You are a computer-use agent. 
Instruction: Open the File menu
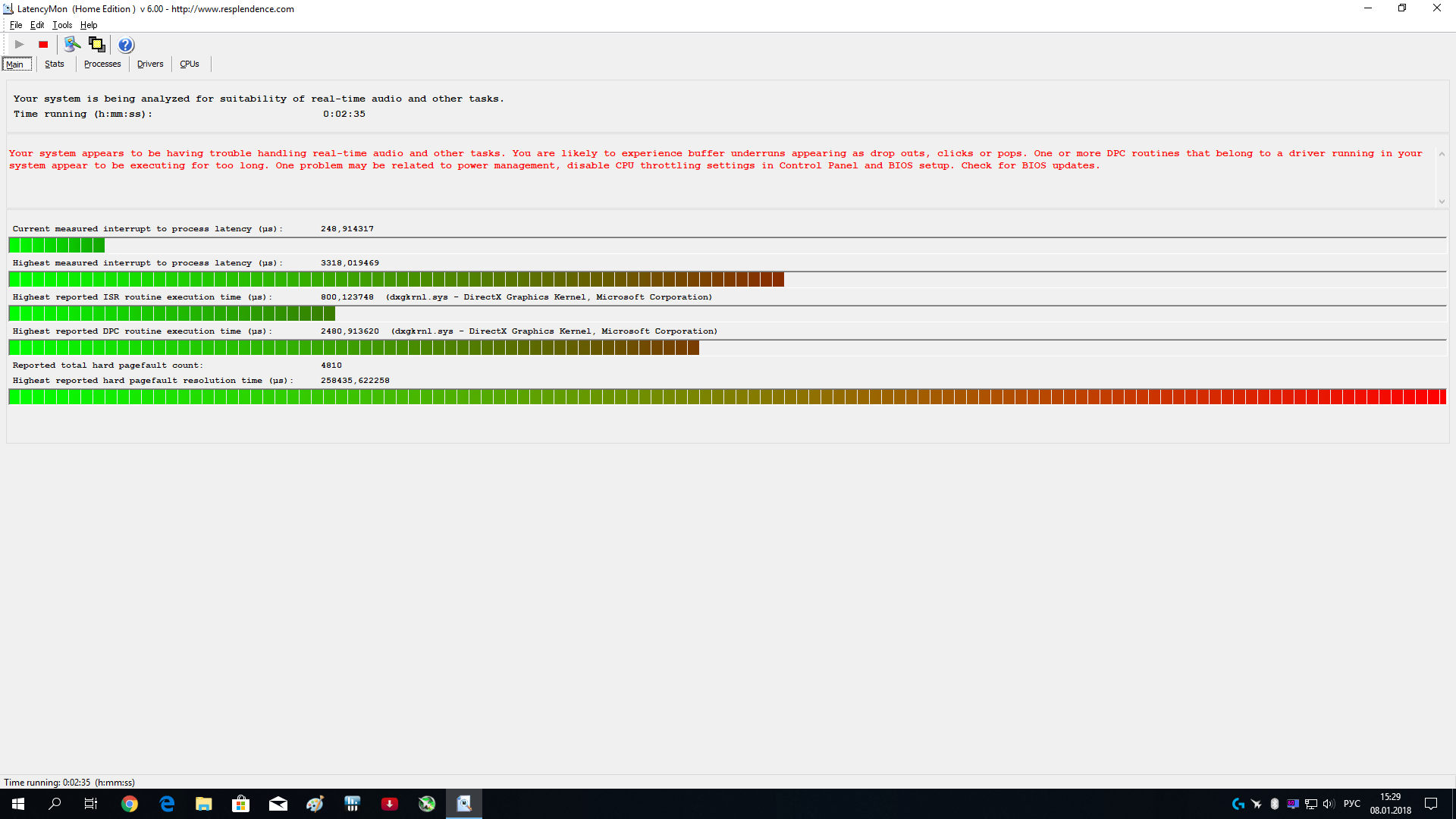[x=16, y=25]
